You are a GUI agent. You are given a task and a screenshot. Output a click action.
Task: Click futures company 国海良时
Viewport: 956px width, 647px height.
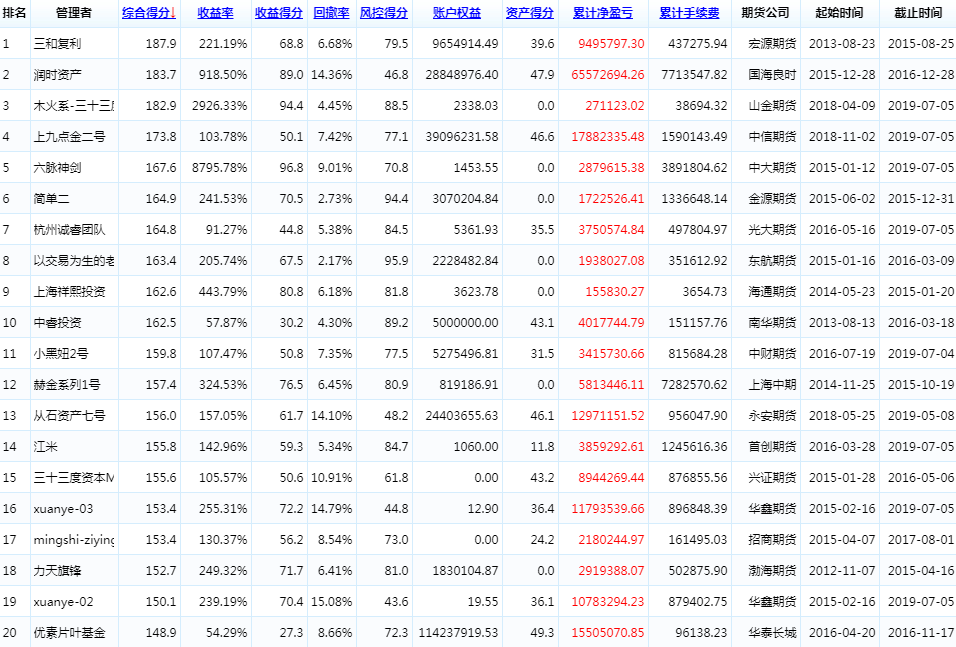click(772, 75)
